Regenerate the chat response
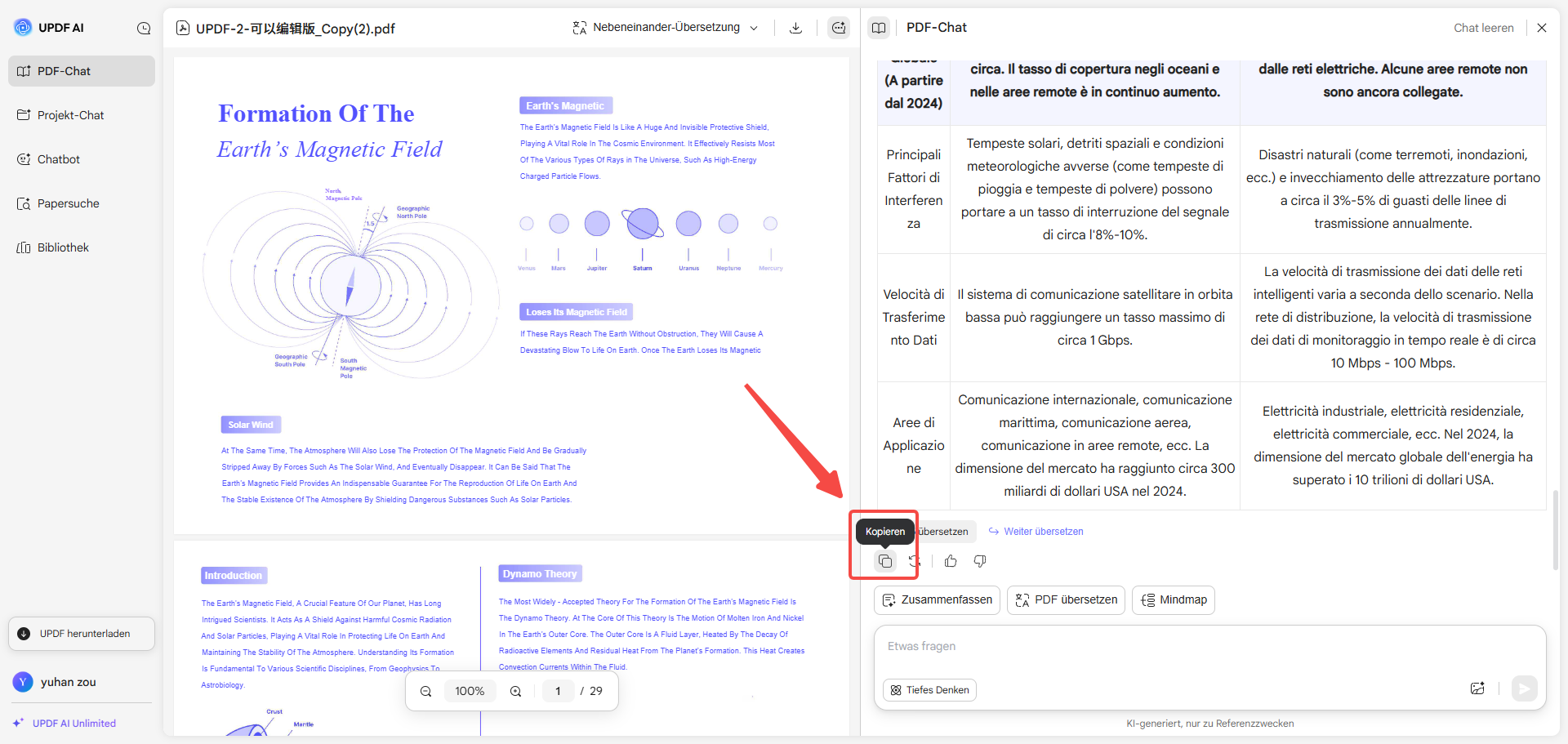Image resolution: width=1568 pixels, height=744 pixels. tap(915, 561)
